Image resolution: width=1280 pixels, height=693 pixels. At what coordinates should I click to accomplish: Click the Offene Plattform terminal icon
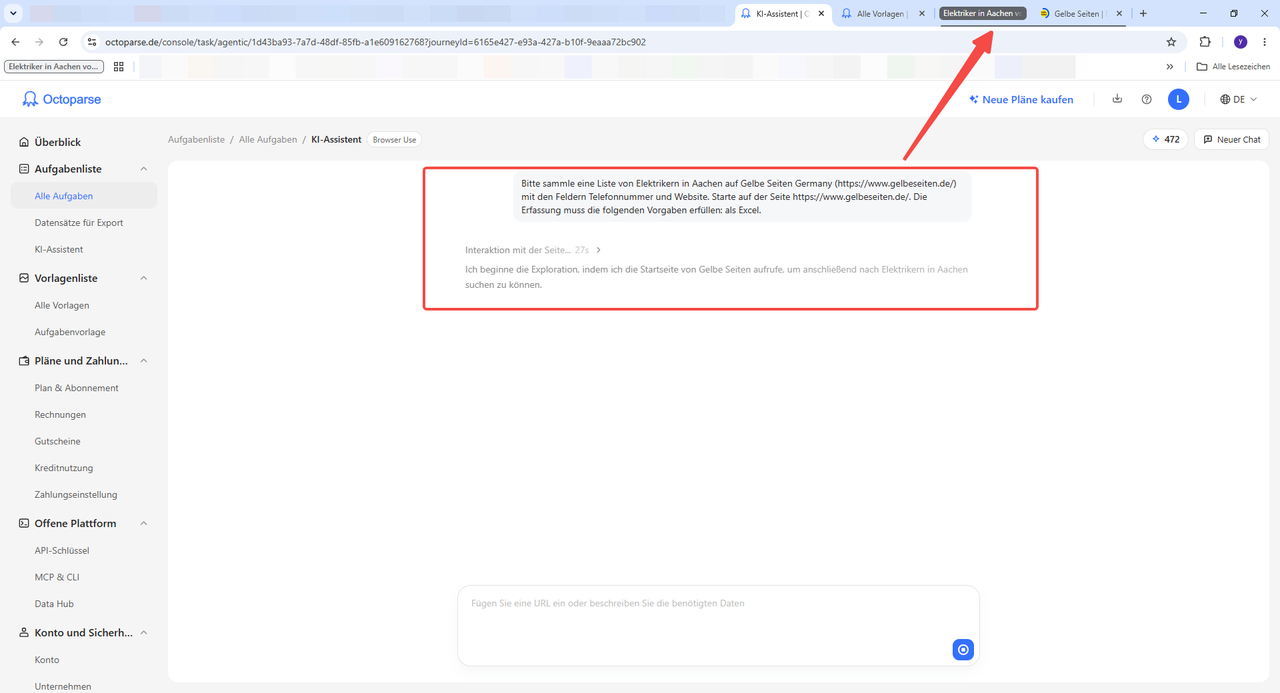[x=25, y=523]
